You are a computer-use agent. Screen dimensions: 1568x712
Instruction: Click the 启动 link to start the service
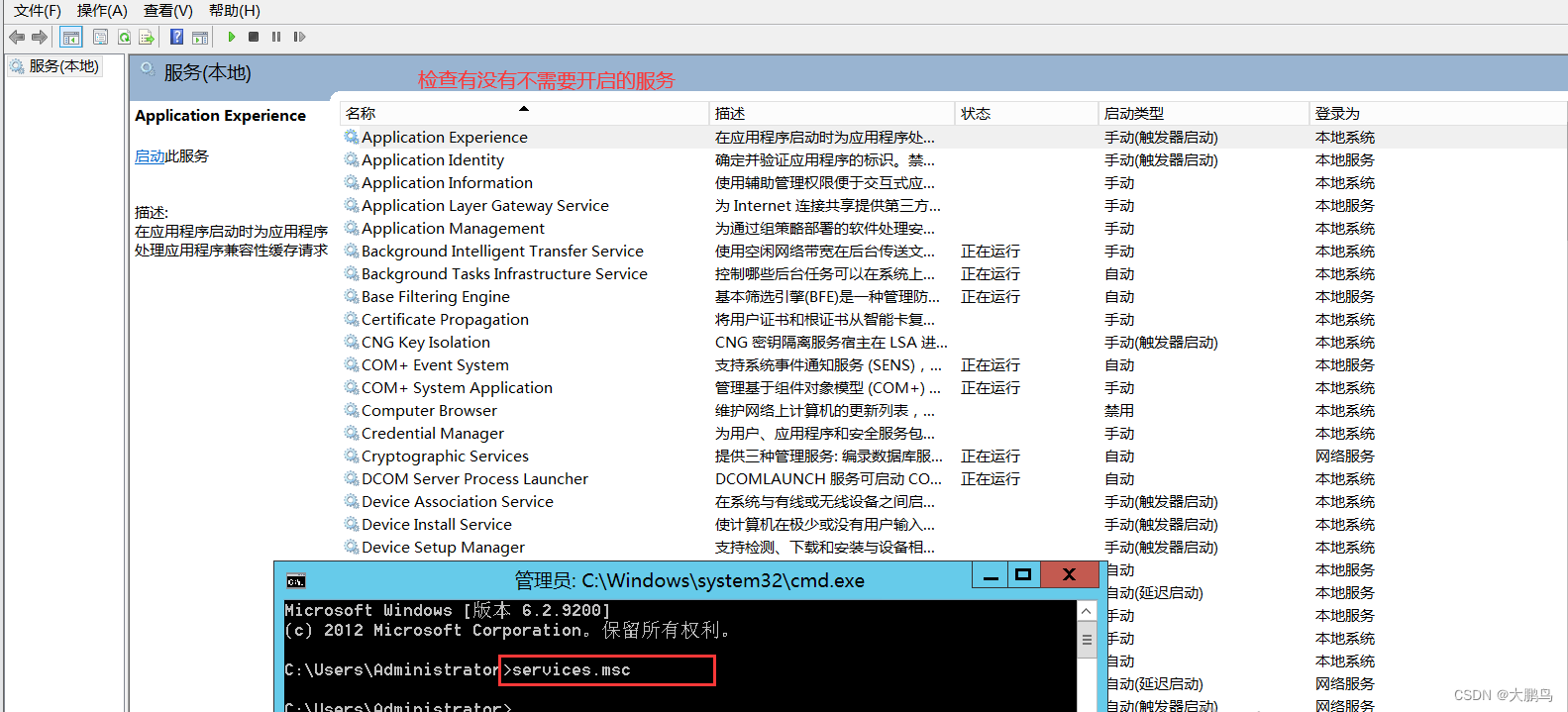(150, 156)
